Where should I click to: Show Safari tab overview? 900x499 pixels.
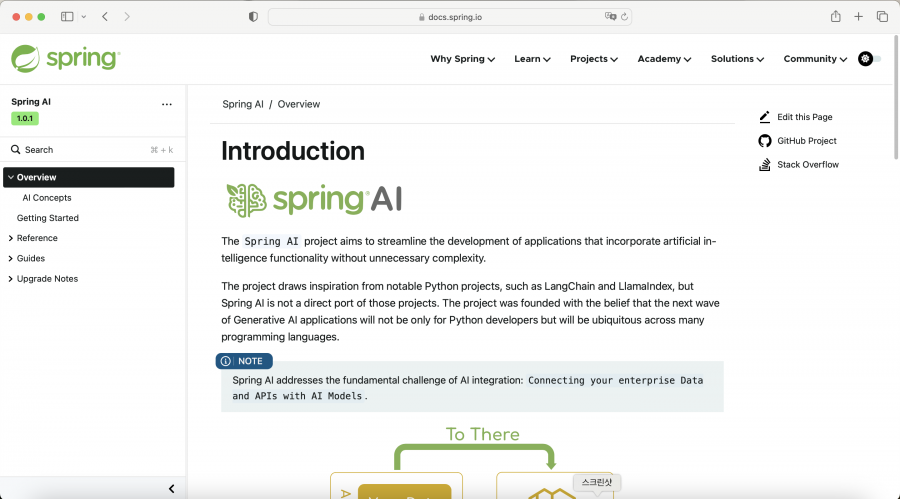coord(882,17)
